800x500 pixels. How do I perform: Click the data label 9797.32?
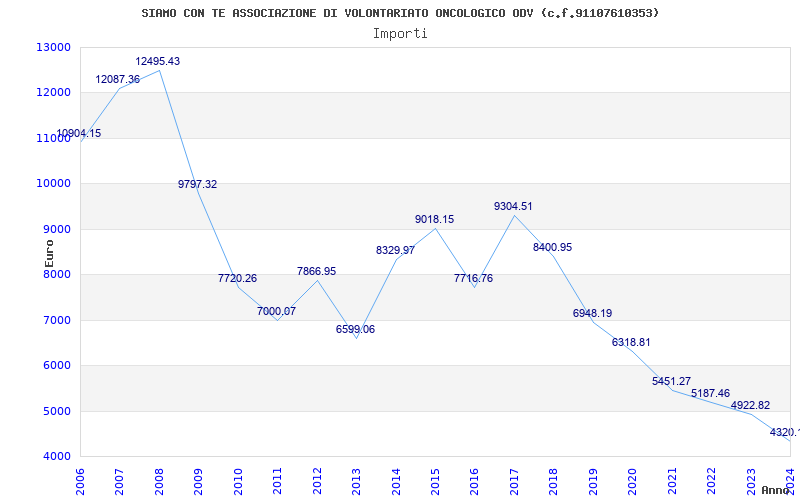197,185
